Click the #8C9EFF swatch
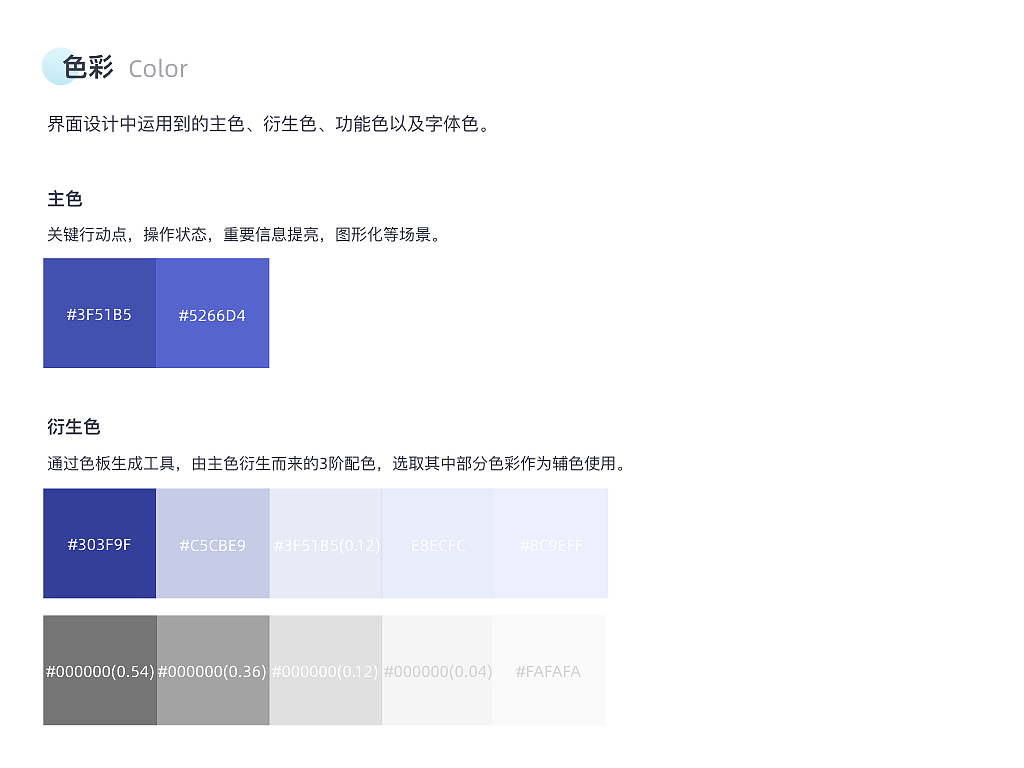The height and width of the screenshot is (768, 1024). [550, 543]
